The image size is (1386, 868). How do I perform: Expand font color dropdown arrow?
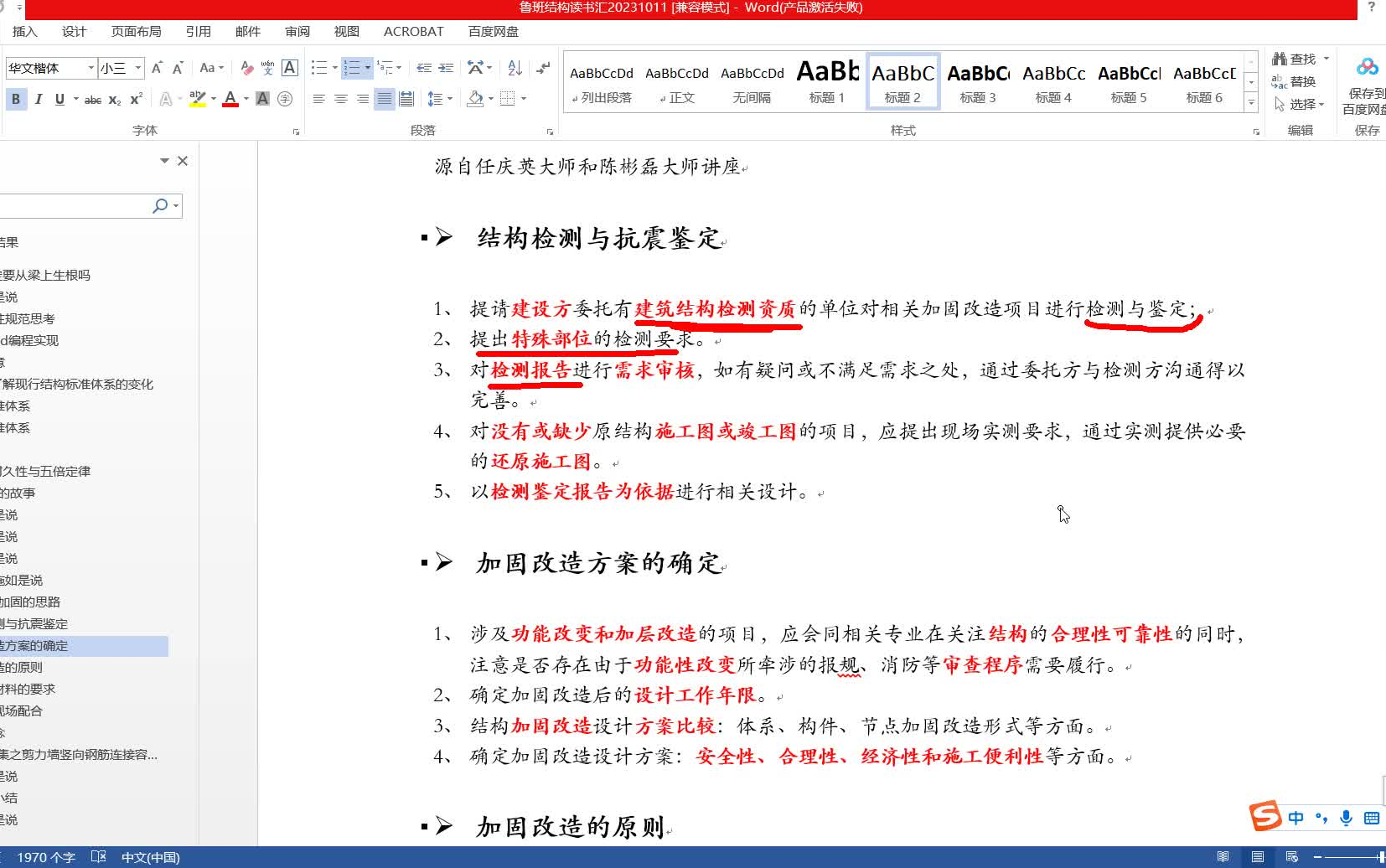point(246,99)
